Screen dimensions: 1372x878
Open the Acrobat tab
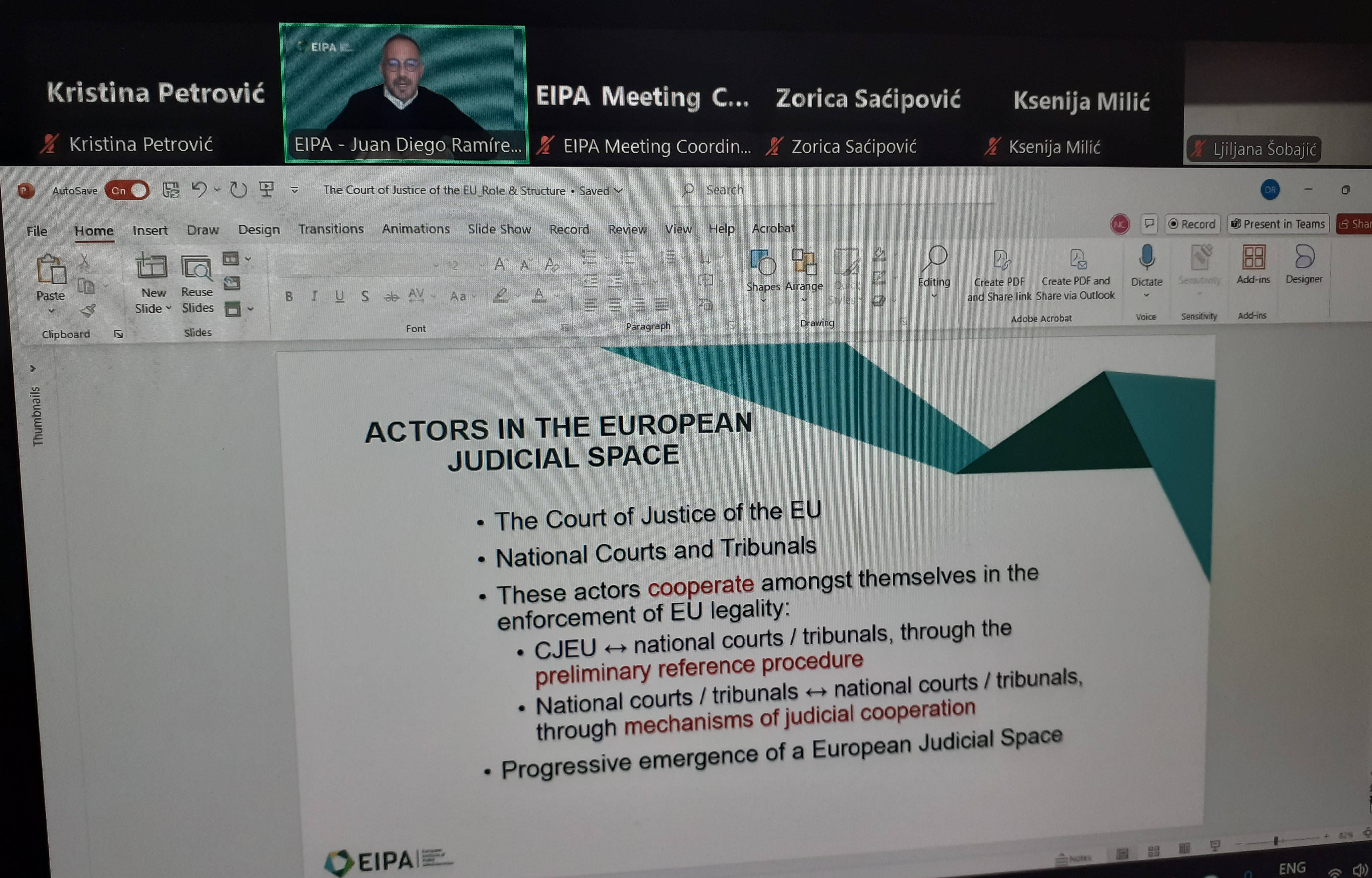(773, 228)
